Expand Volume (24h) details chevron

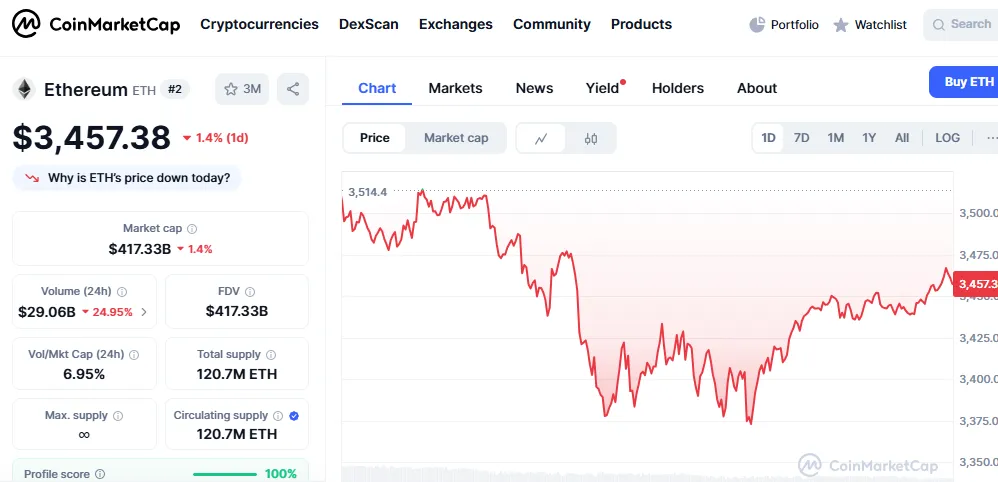coord(144,312)
